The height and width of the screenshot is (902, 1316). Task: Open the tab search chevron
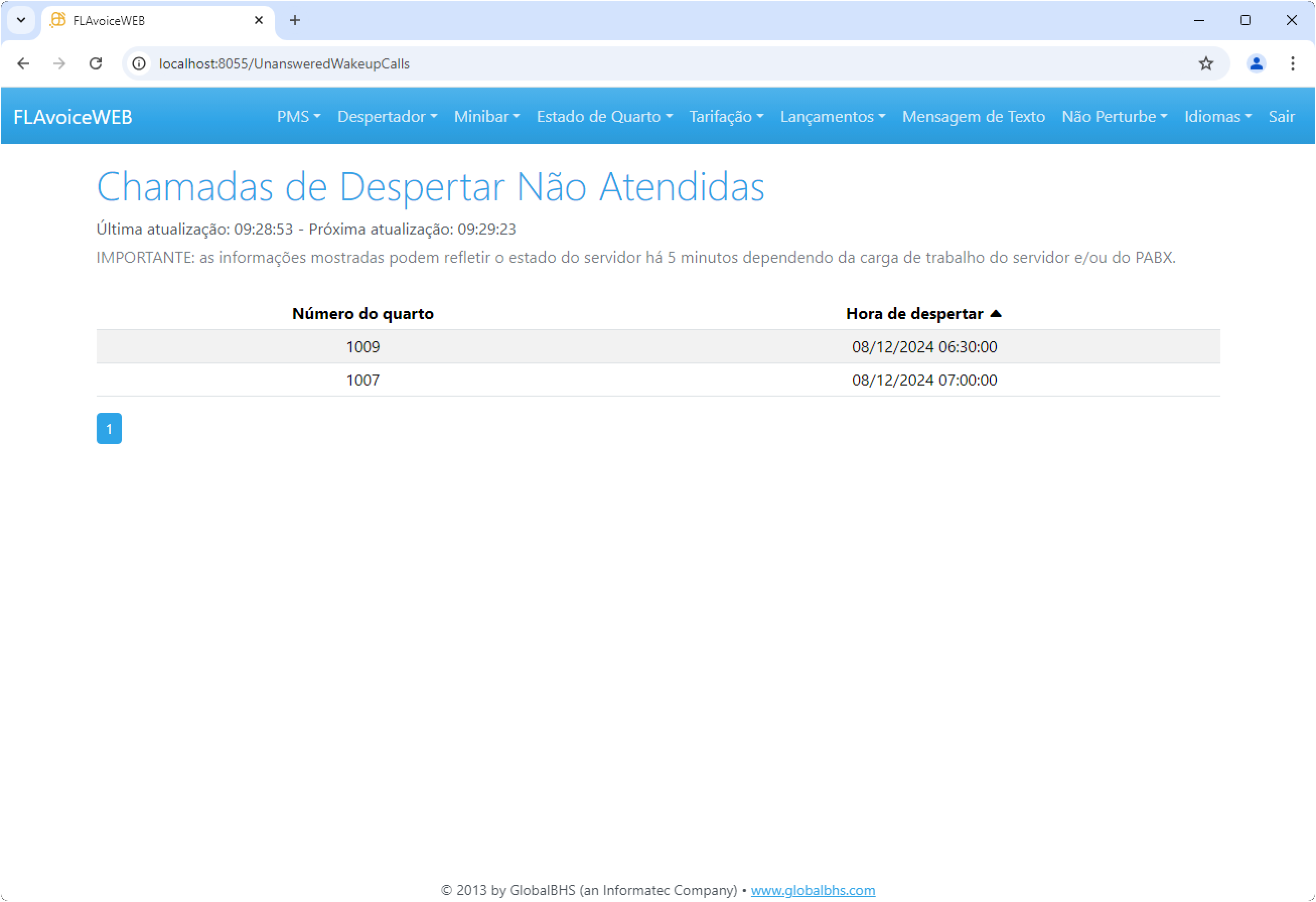point(21,20)
